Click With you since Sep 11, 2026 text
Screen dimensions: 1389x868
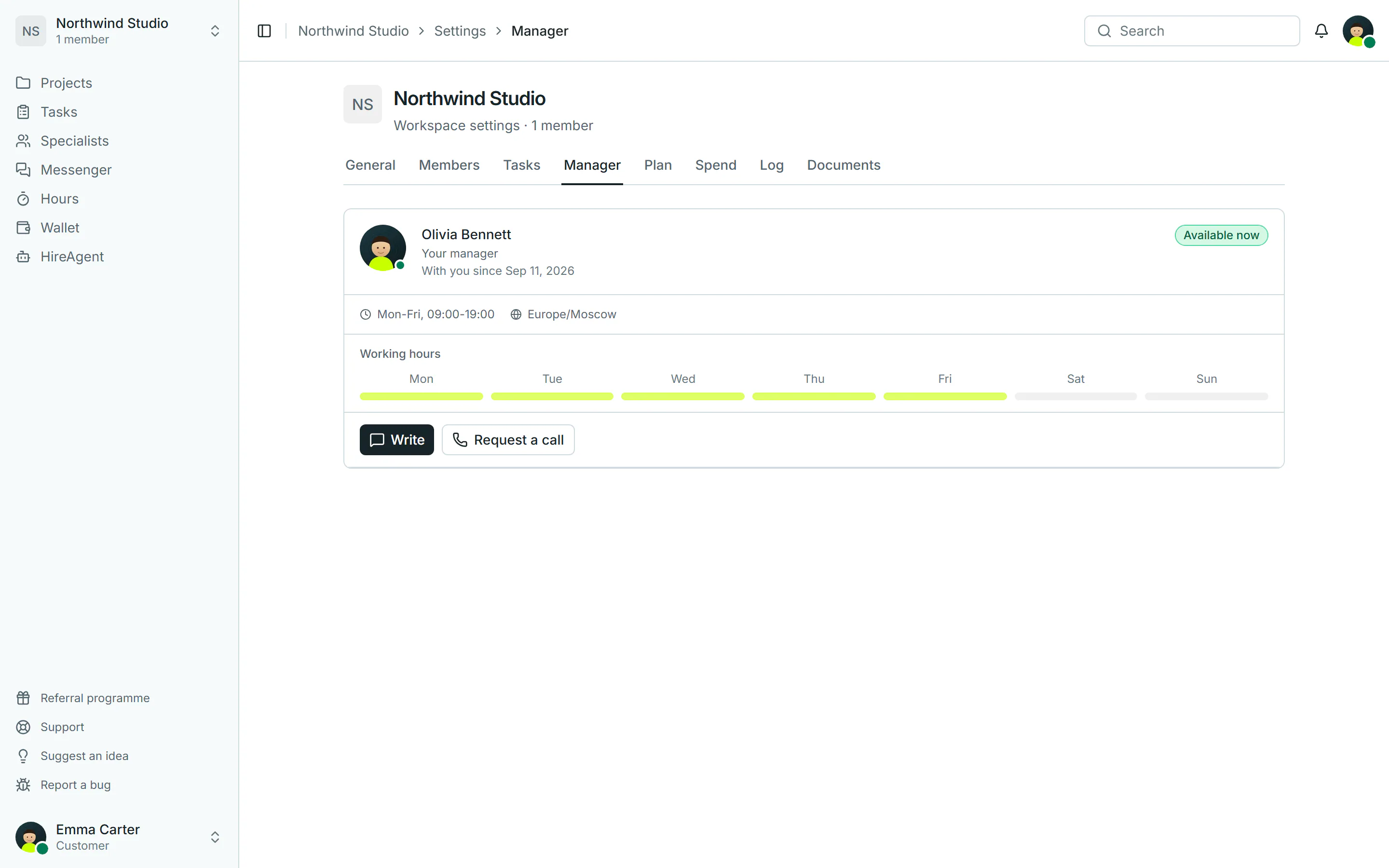coord(498,271)
